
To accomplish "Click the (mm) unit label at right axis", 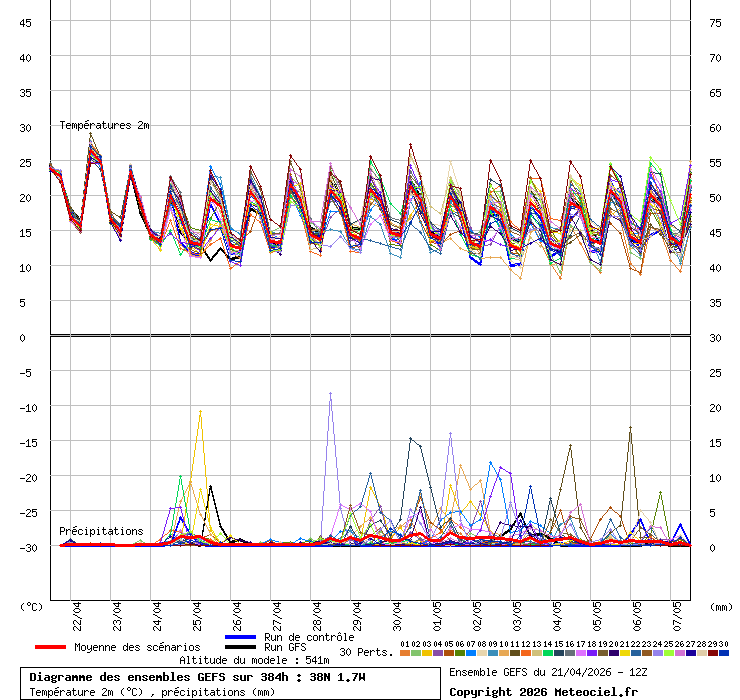I will pyautogui.click(x=721, y=606).
